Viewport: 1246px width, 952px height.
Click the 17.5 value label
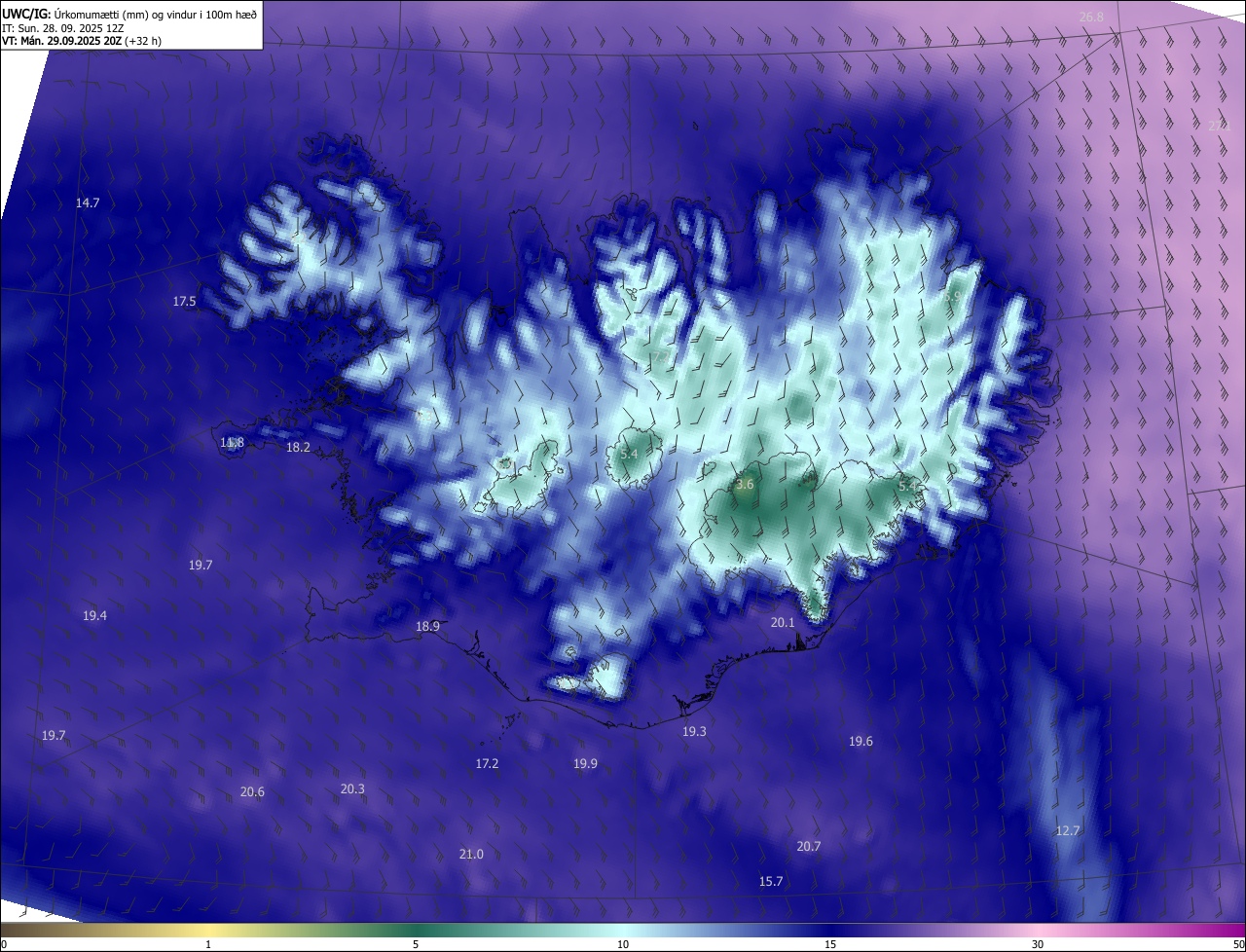(x=184, y=302)
